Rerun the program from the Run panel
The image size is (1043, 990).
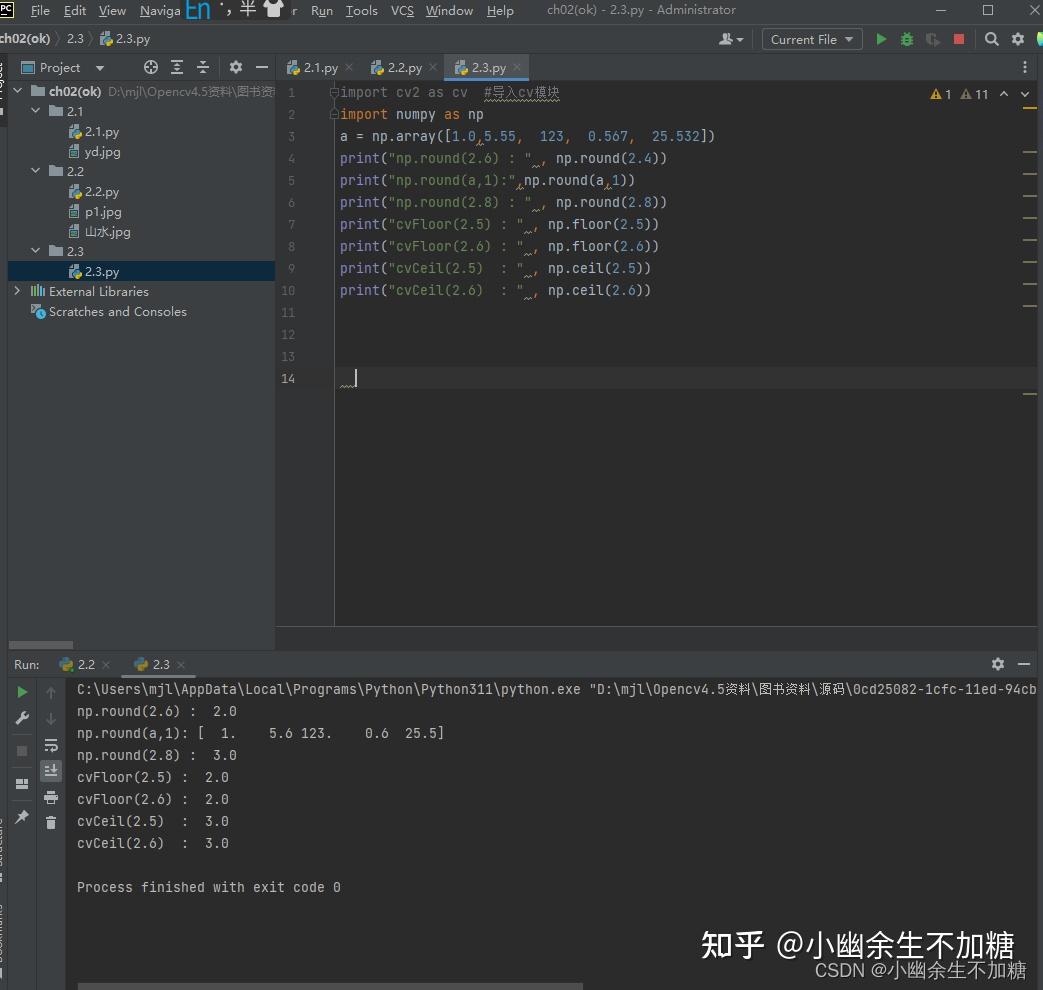click(x=22, y=691)
